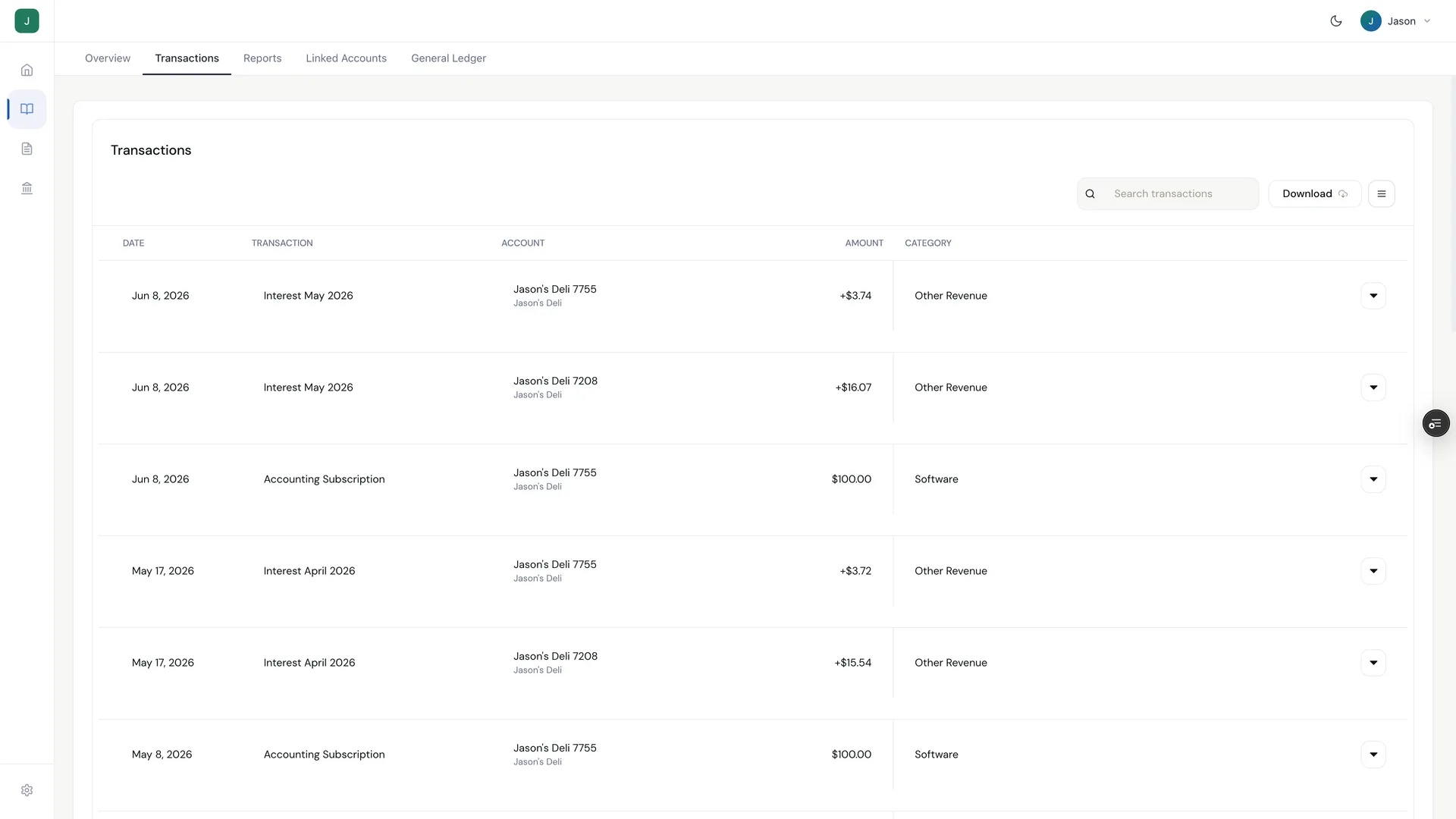Open the Bank sidebar icon
Screen dimensions: 1456x819
[x=27, y=188]
